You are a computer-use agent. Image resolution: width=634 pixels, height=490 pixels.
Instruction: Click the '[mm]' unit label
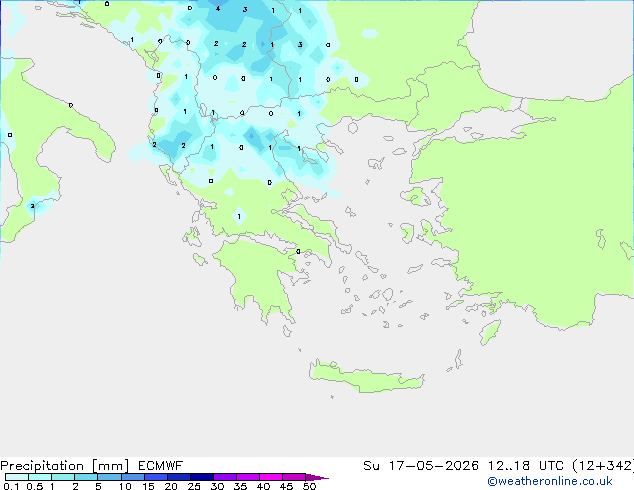[110, 466]
